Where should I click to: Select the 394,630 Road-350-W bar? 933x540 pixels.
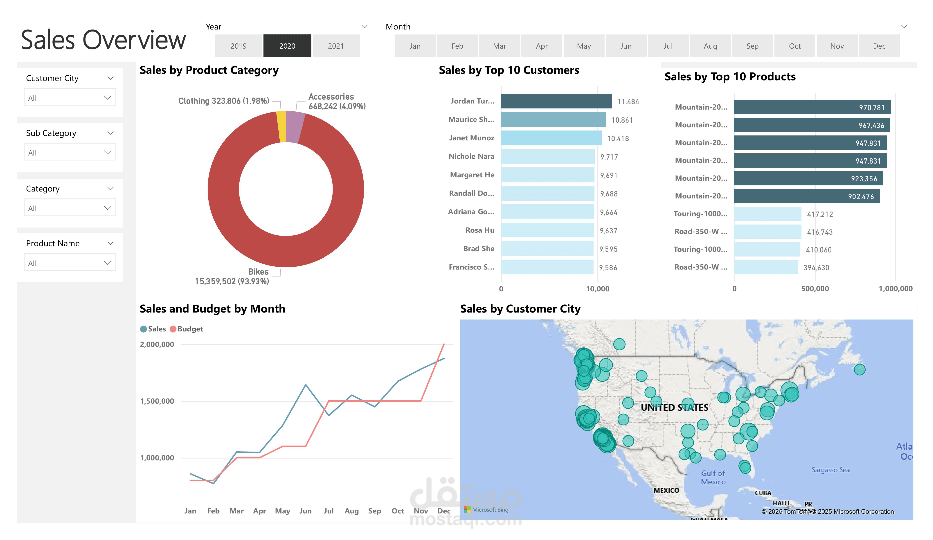(x=766, y=268)
